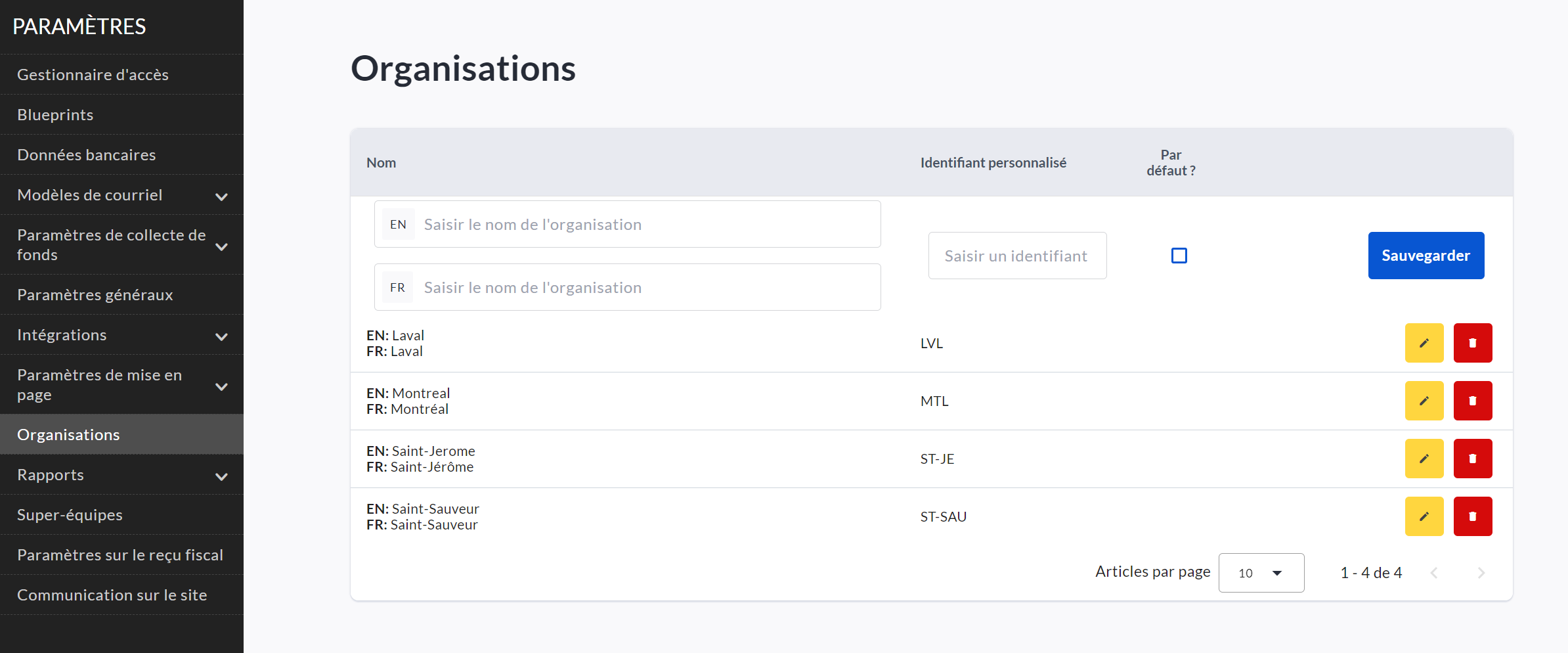The height and width of the screenshot is (653, 1568).
Task: Delete the Saint-Sauveur organisation
Action: (x=1472, y=516)
